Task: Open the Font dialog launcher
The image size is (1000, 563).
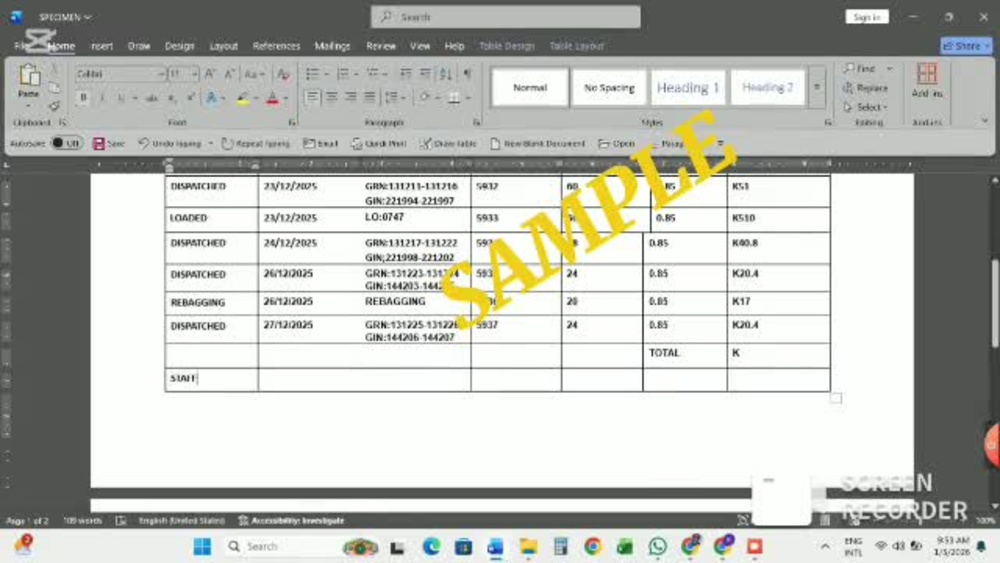Action: (292, 122)
